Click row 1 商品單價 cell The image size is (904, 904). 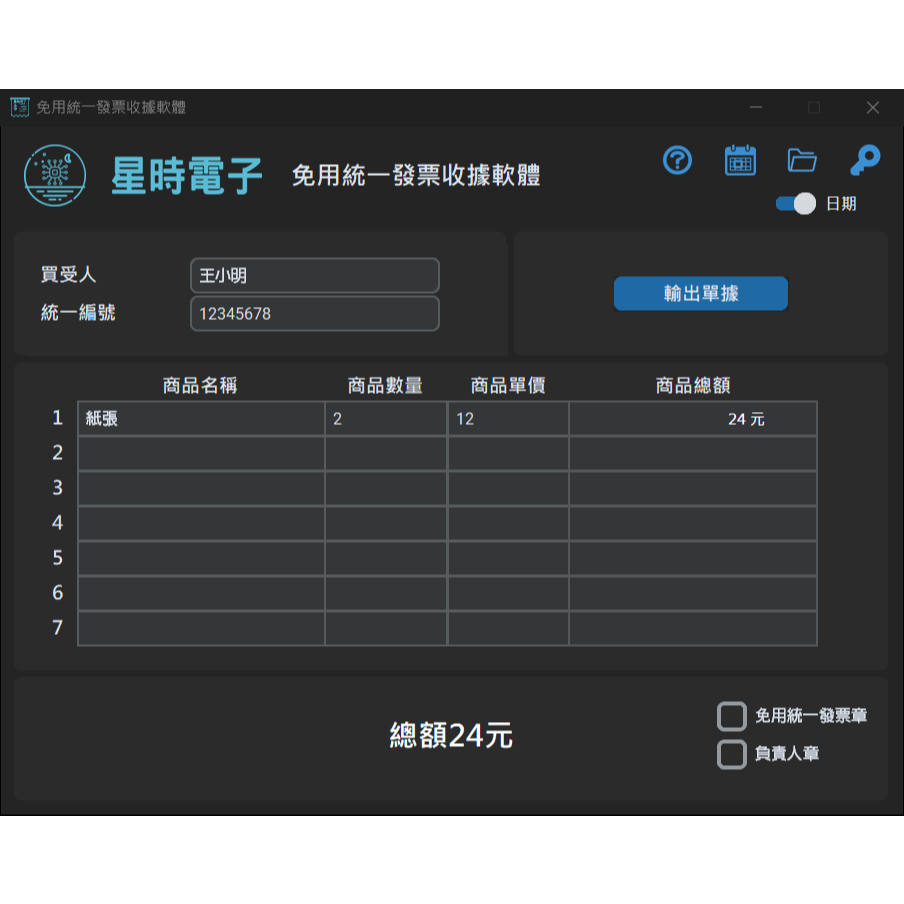click(x=508, y=419)
